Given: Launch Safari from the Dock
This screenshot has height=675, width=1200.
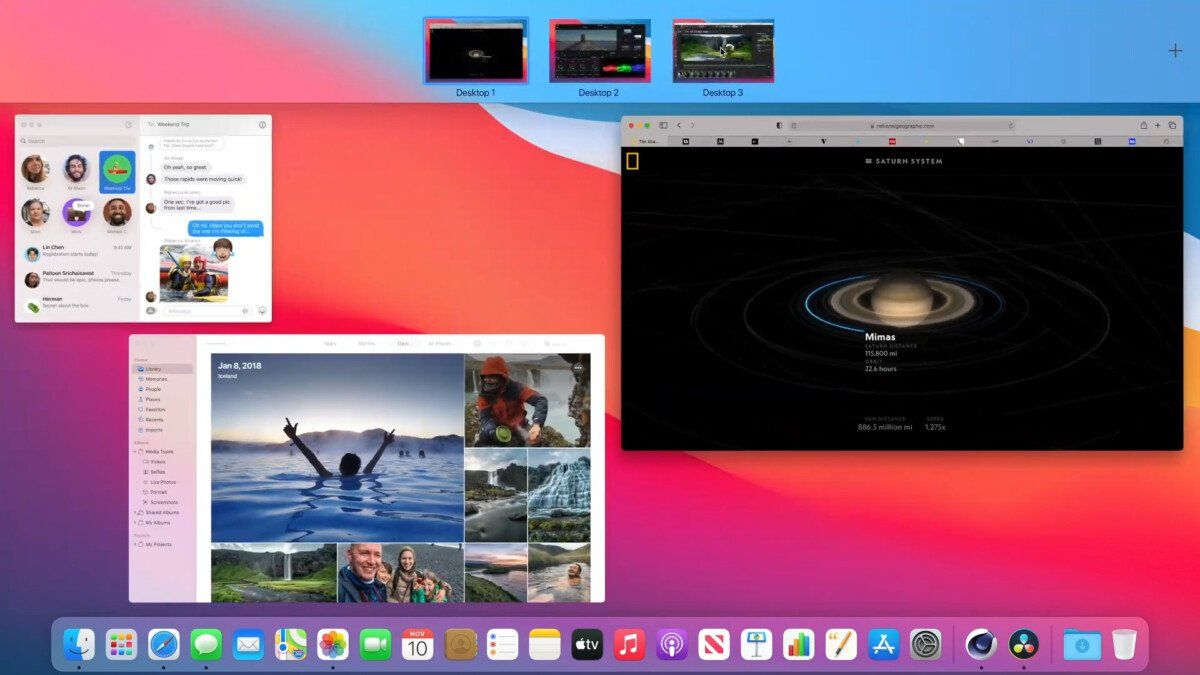Looking at the screenshot, I should click(164, 644).
